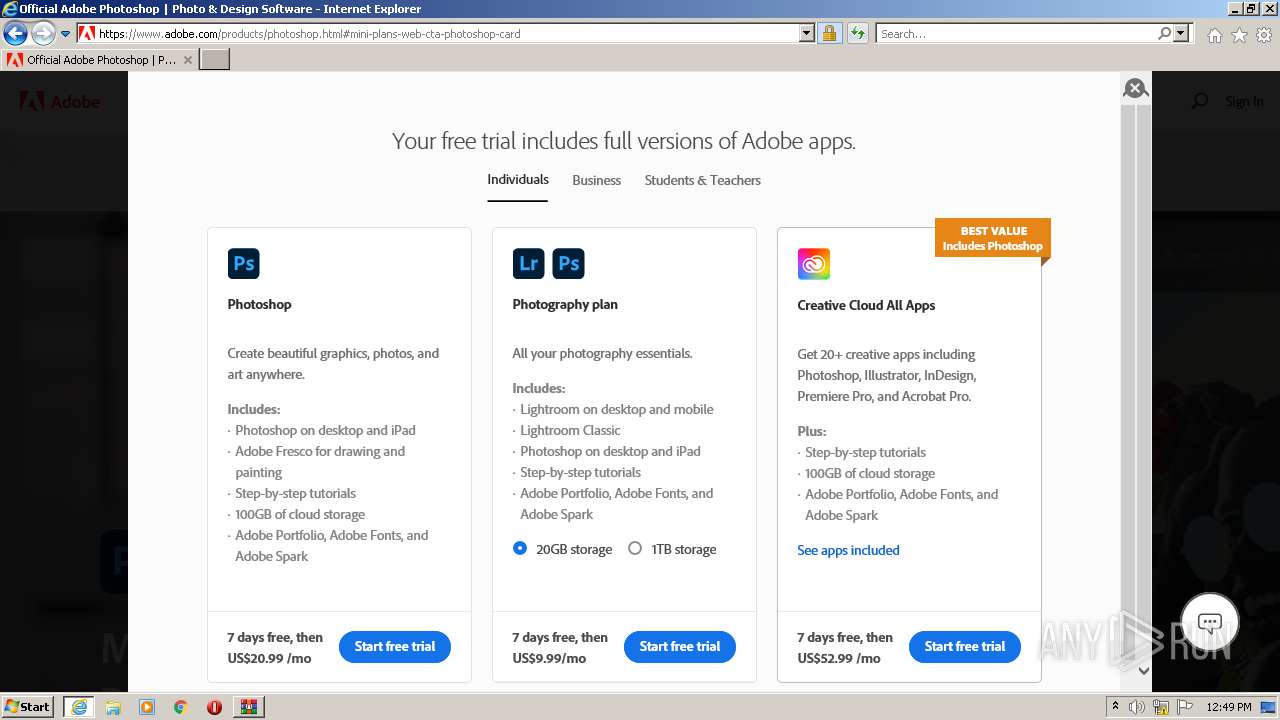Open the address bar history dropdown
1280x720 pixels.
[x=807, y=33]
